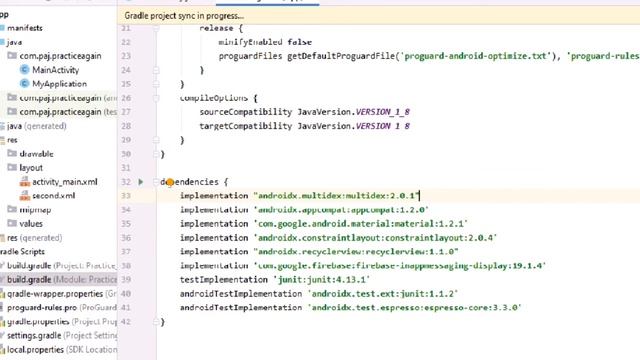
Task: Click minifyEnabled false line
Action: [265, 42]
